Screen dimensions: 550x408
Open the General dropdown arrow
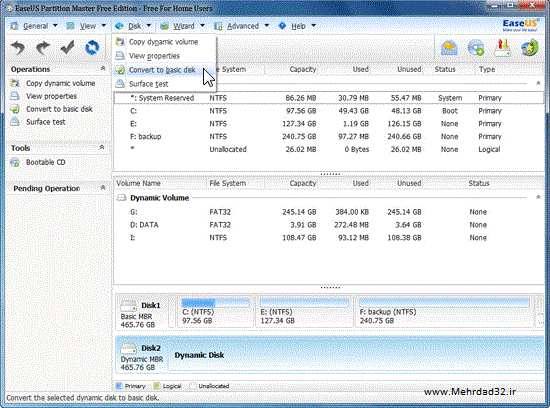[55, 26]
